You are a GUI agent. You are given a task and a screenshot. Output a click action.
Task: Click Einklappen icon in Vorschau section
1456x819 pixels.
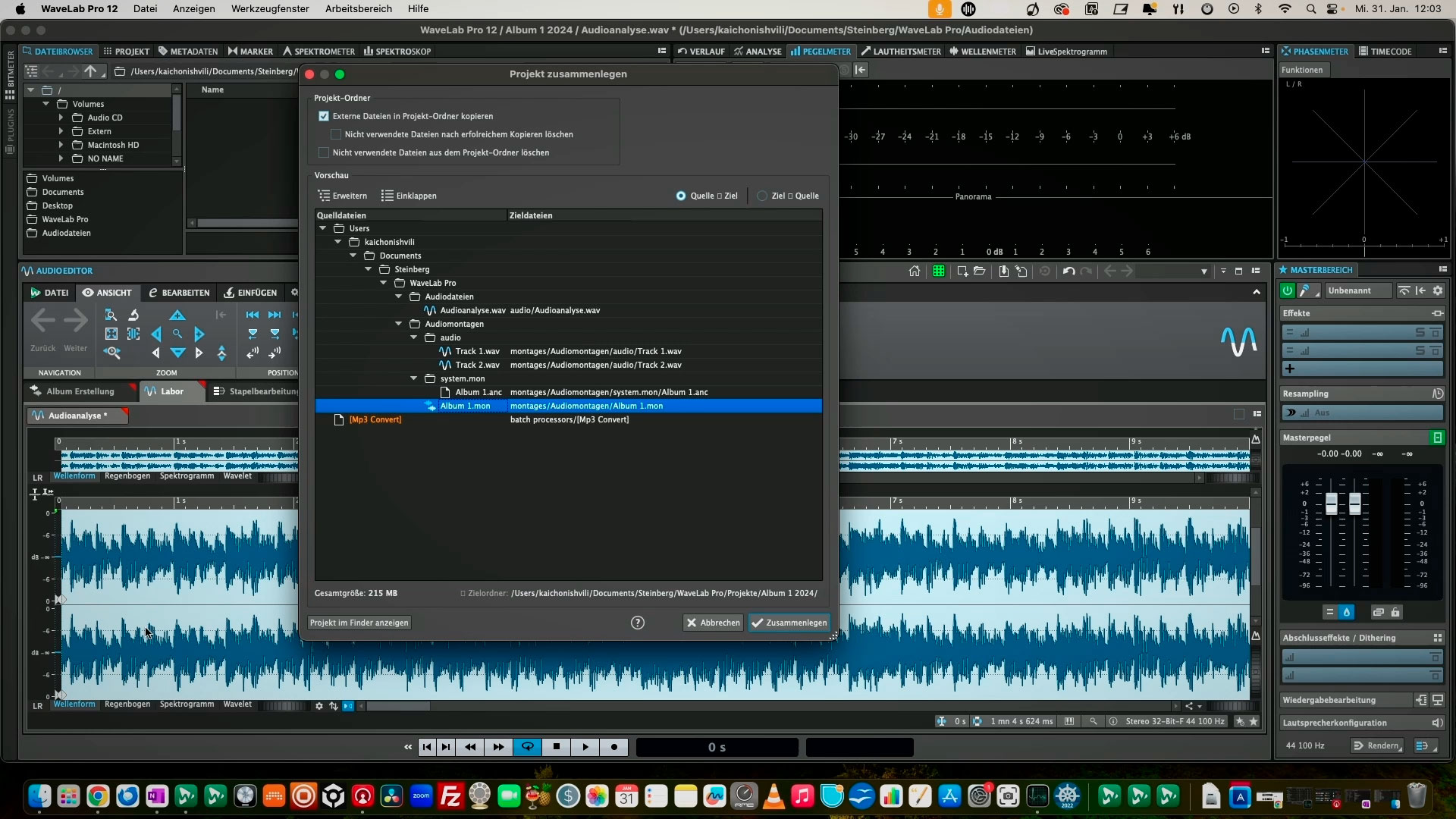tap(387, 196)
